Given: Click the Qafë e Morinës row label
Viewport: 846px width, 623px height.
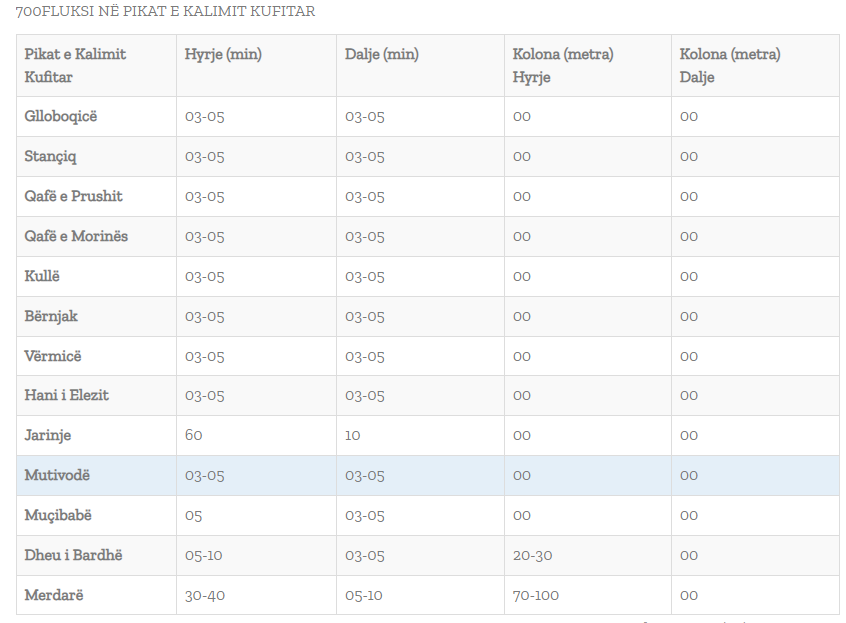Looking at the screenshot, I should tap(76, 236).
